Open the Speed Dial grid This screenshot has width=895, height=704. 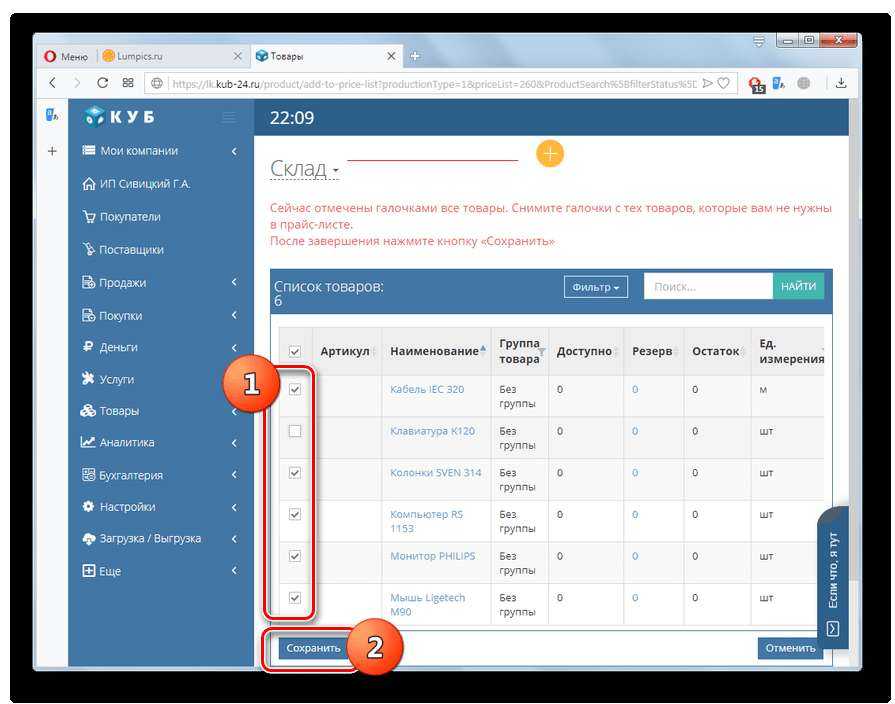pos(128,83)
